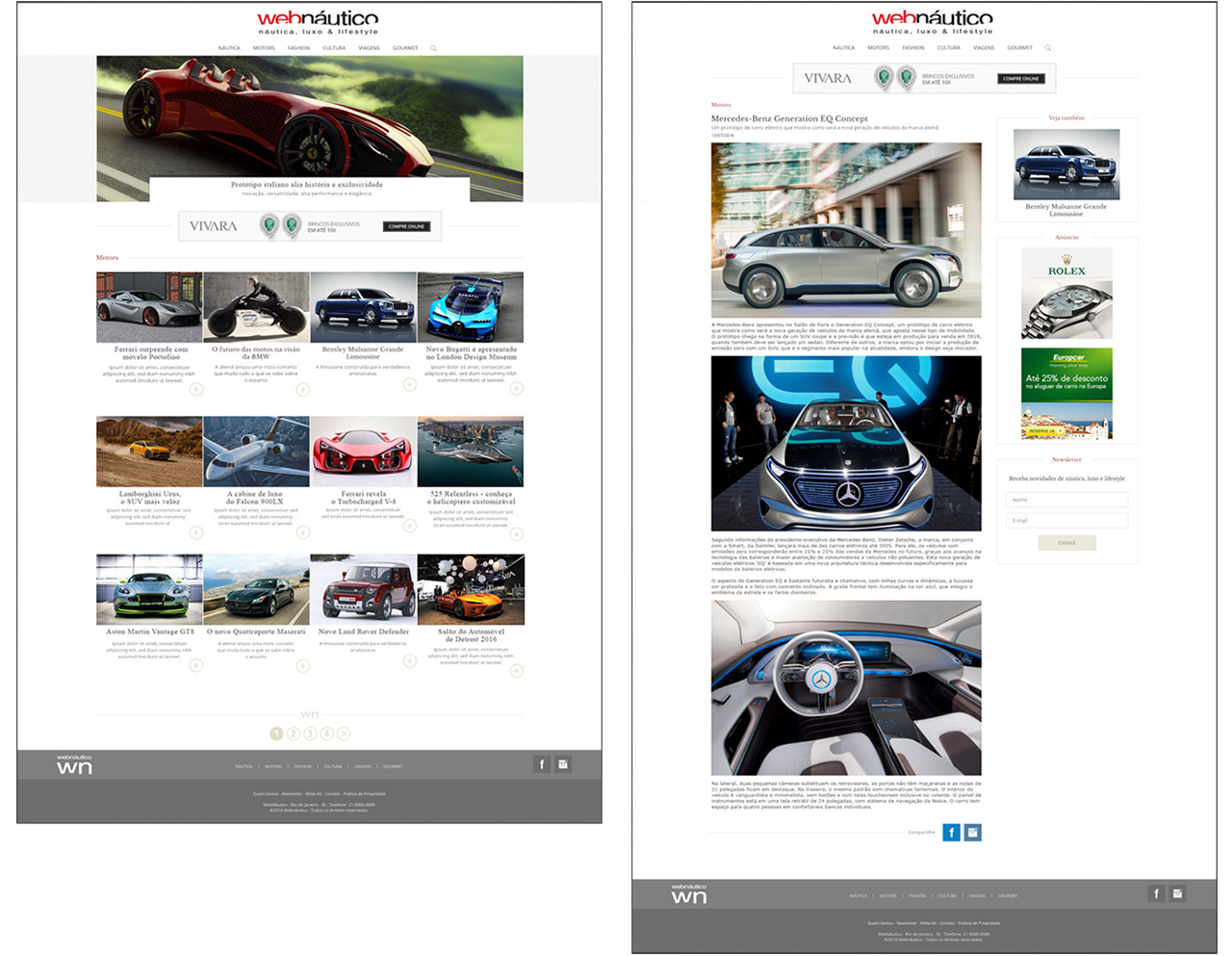This screenshot has width=1232, height=956.
Task: Go to pagination page 2
Action: click(x=294, y=734)
